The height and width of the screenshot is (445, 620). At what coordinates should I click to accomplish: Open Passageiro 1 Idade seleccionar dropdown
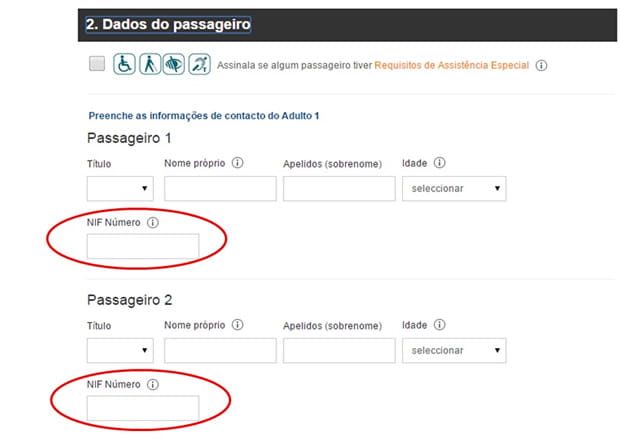(x=453, y=188)
